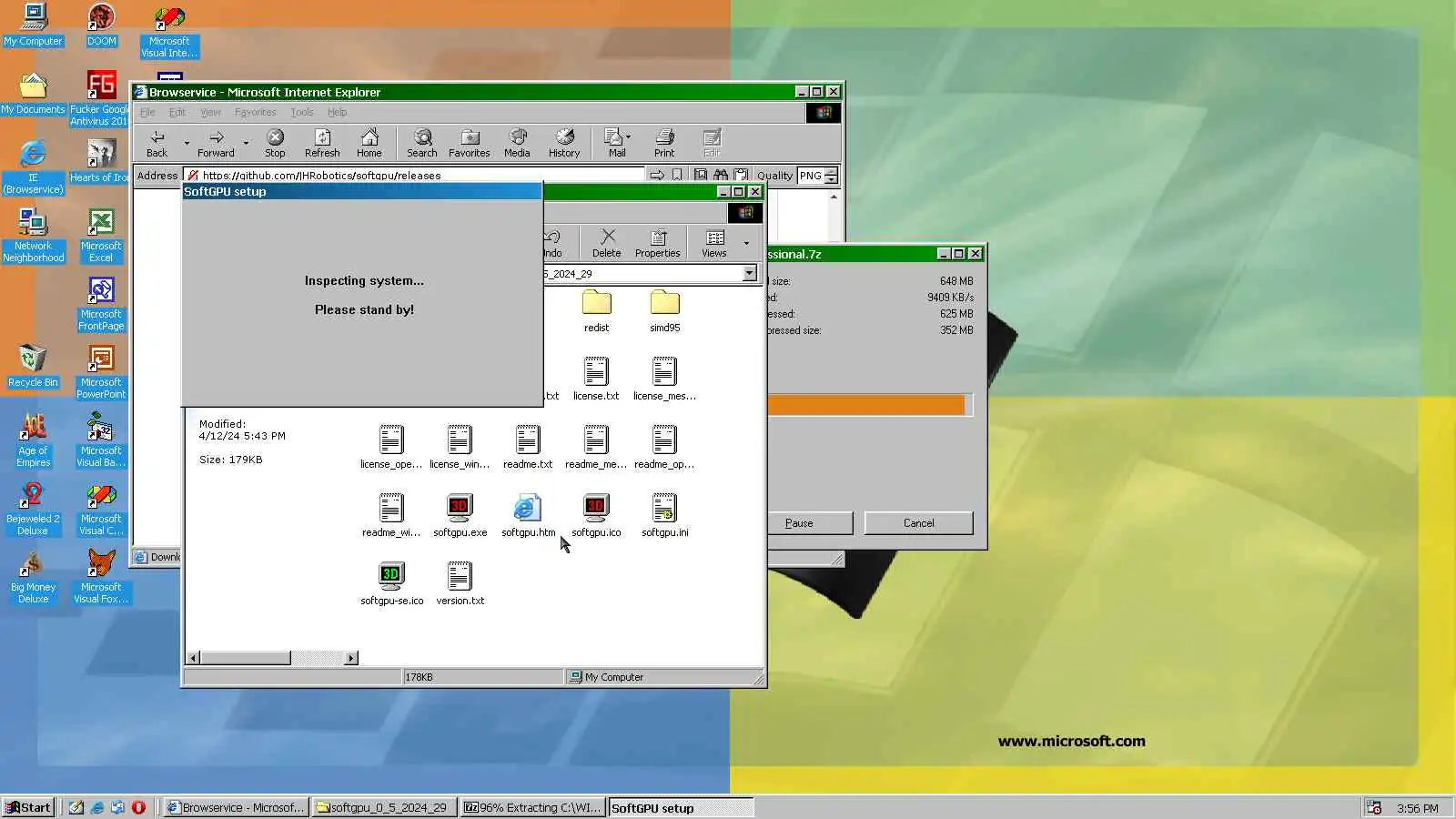Expand the folder toolbar overflow arrow after Views
This screenshot has width=1456, height=819.
tap(746, 244)
